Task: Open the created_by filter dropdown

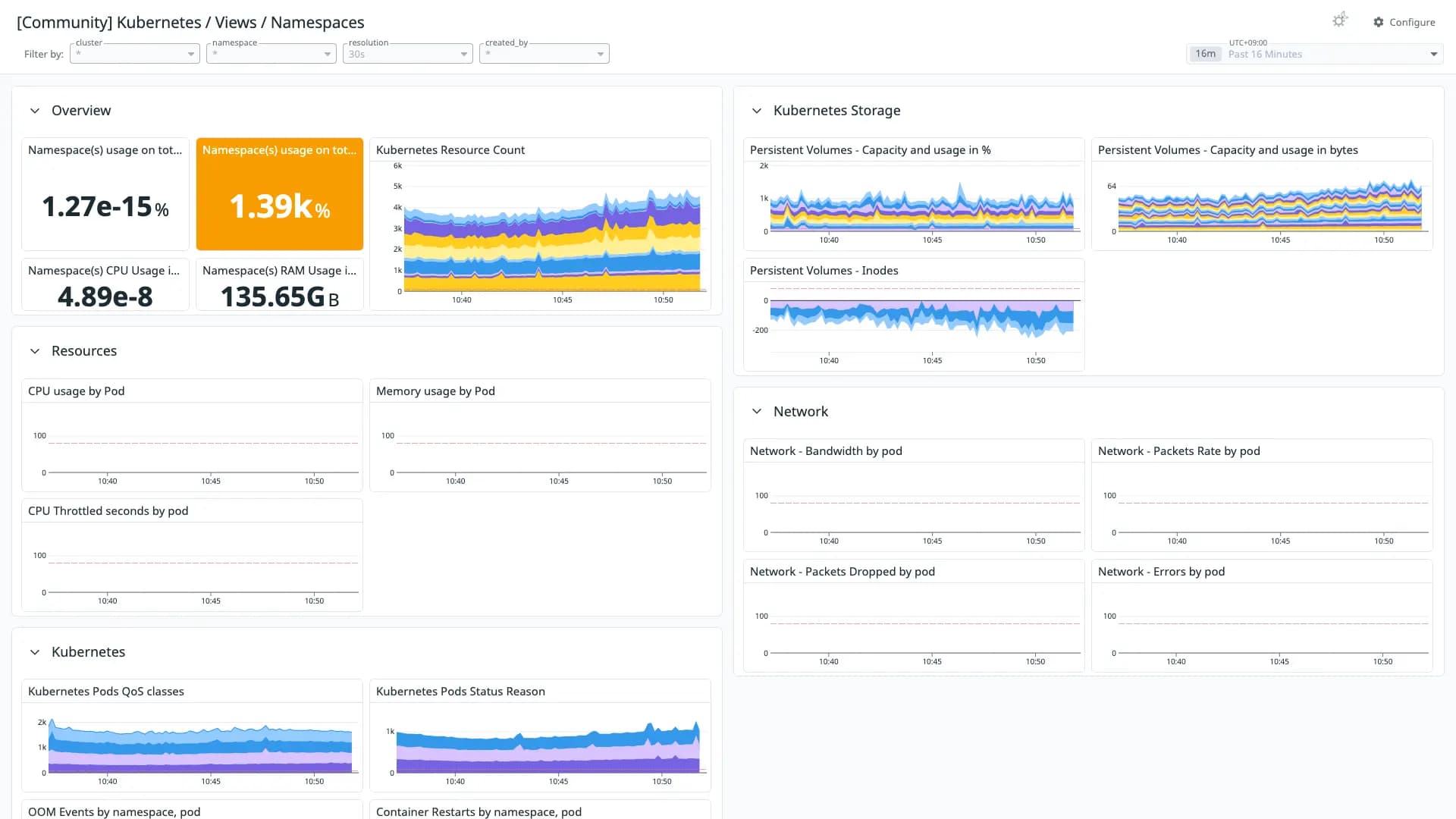Action: (544, 53)
